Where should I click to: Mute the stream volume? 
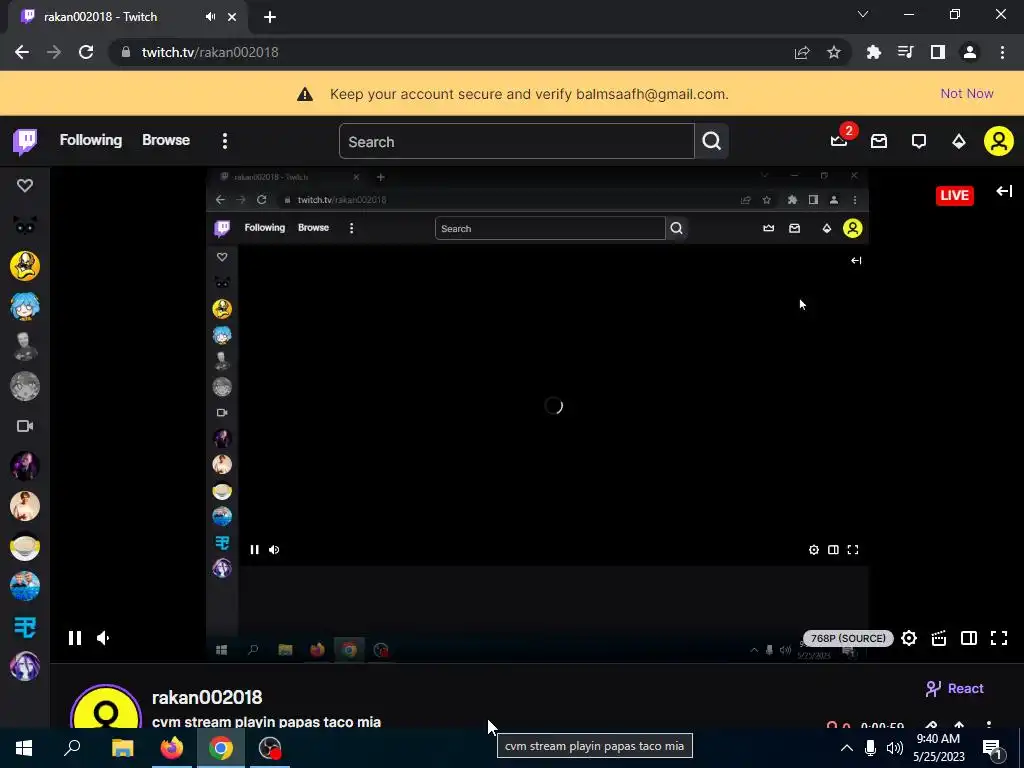(x=103, y=638)
